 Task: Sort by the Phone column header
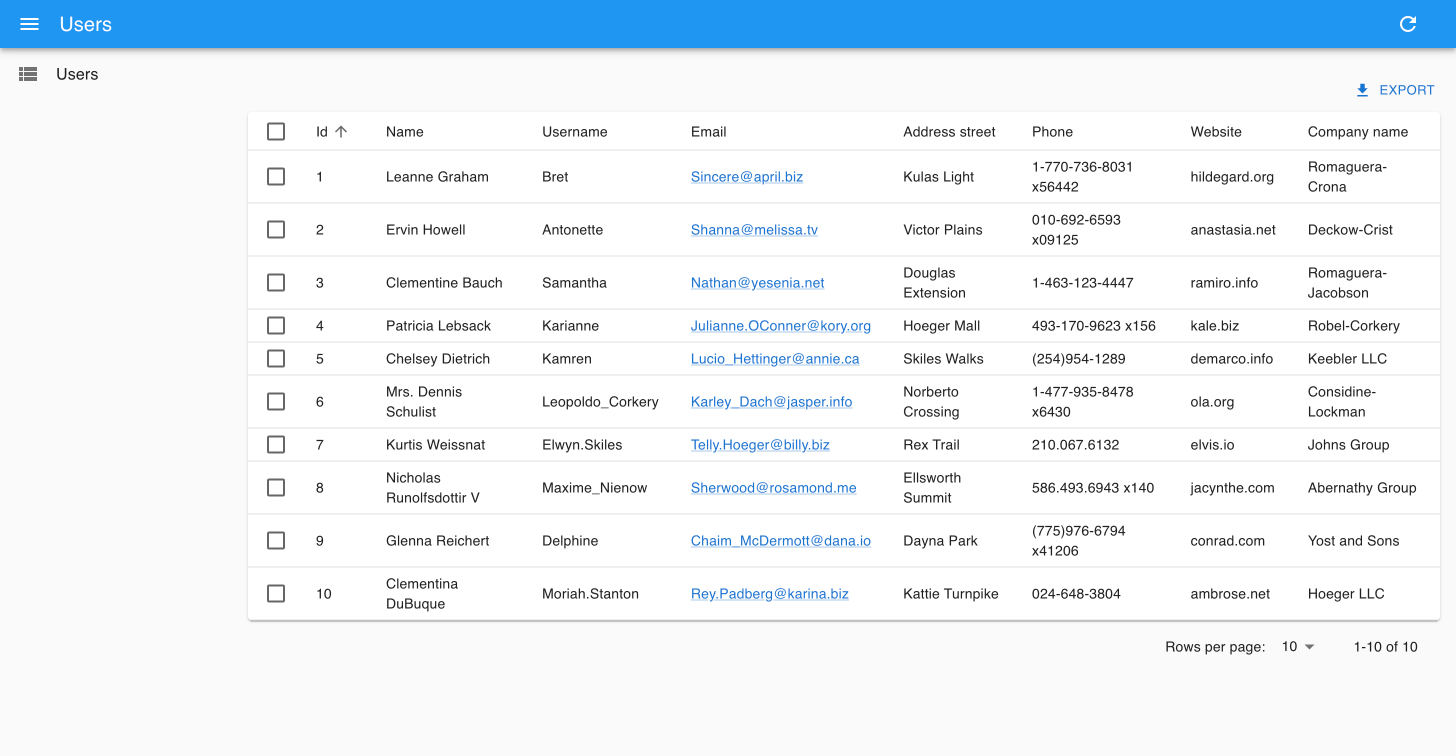[1052, 131]
